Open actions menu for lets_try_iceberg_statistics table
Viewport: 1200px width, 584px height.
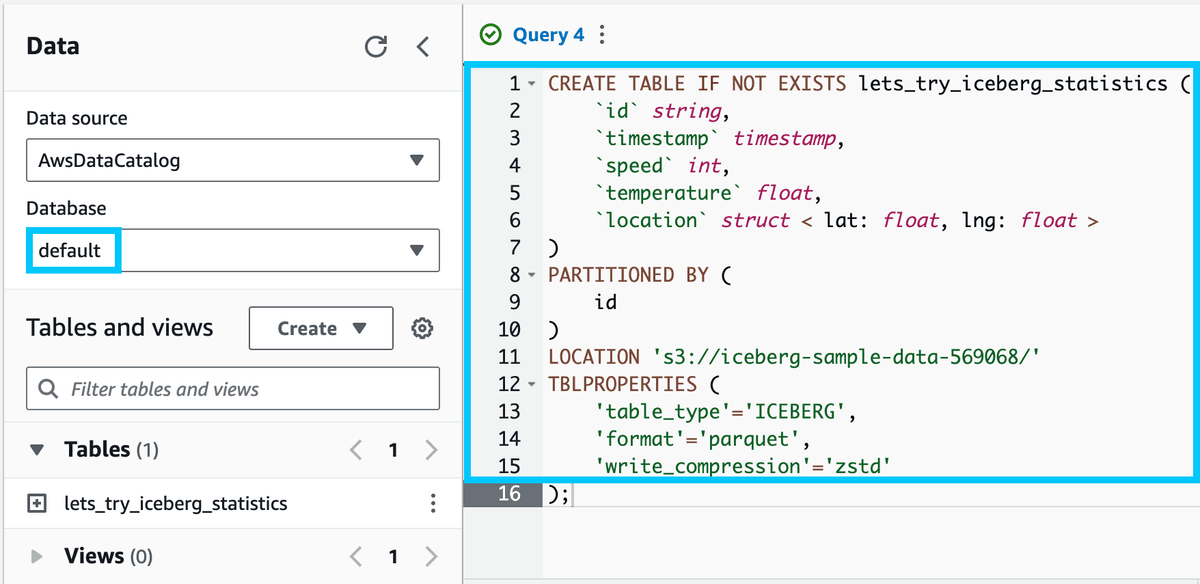(432, 503)
